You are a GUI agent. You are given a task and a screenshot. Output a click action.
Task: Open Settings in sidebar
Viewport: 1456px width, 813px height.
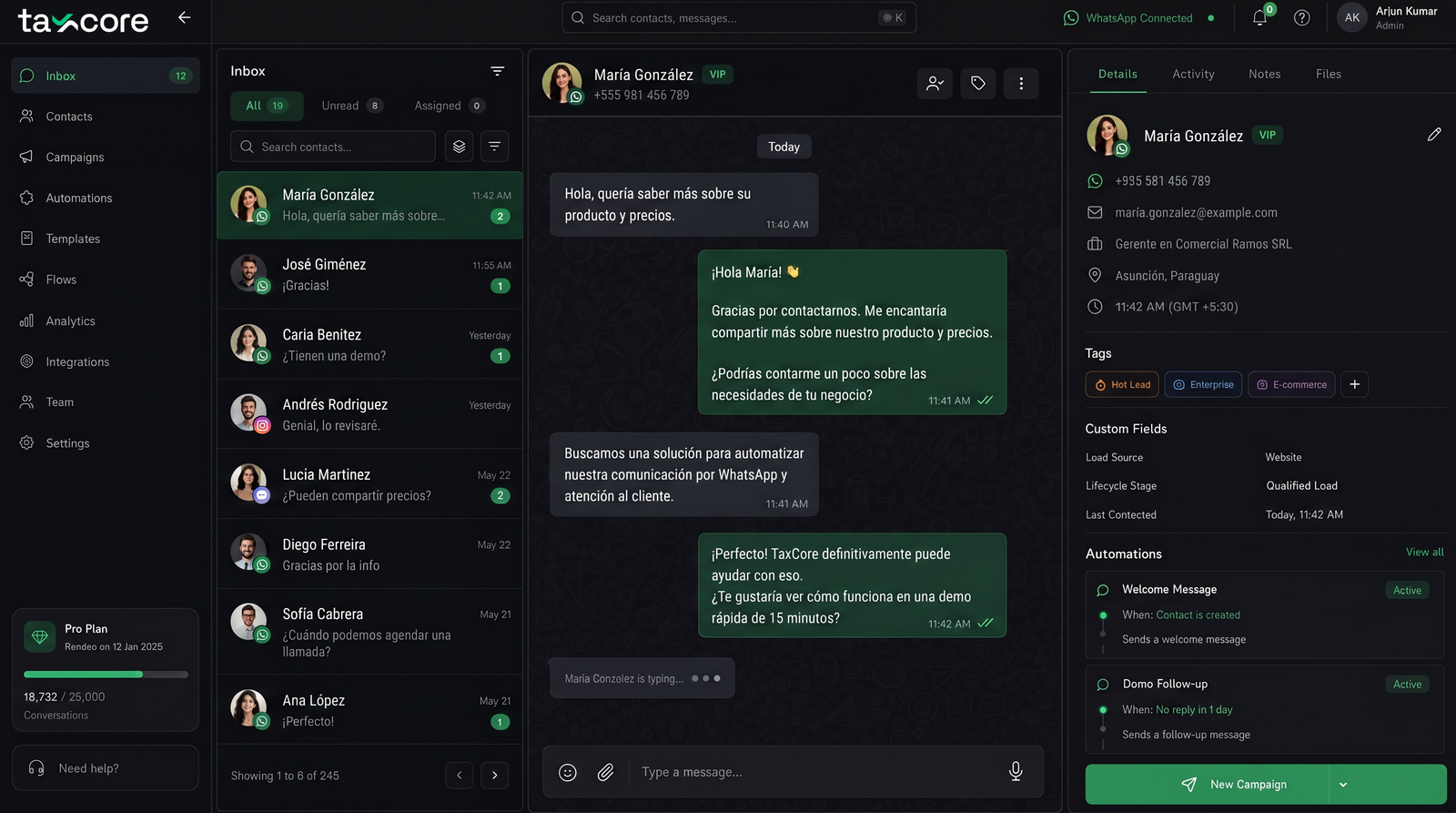pyautogui.click(x=106, y=443)
